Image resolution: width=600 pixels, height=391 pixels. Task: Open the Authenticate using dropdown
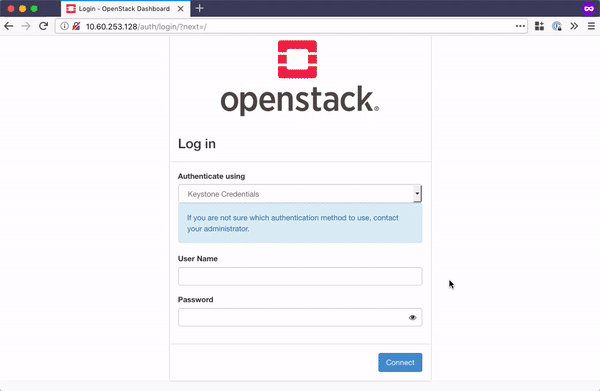pyautogui.click(x=300, y=194)
